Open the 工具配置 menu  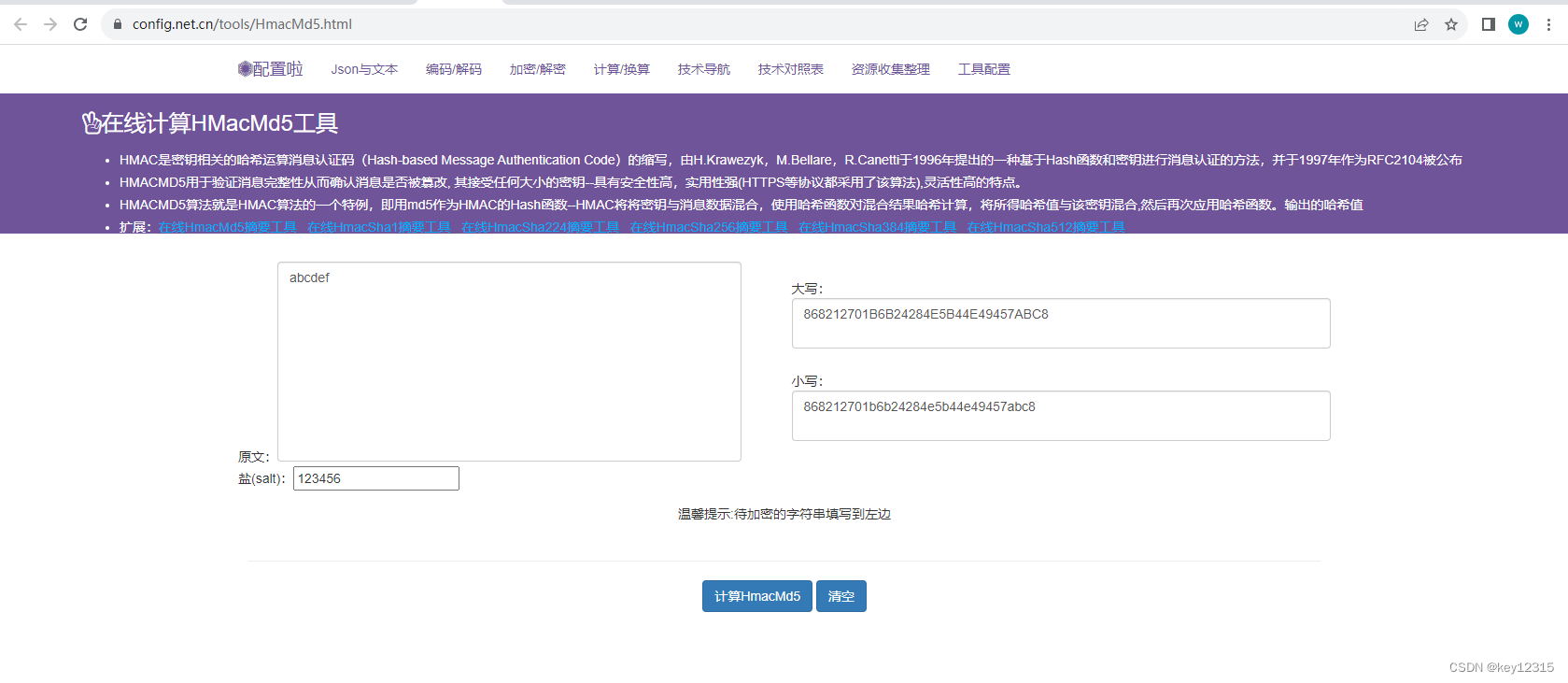coord(984,69)
